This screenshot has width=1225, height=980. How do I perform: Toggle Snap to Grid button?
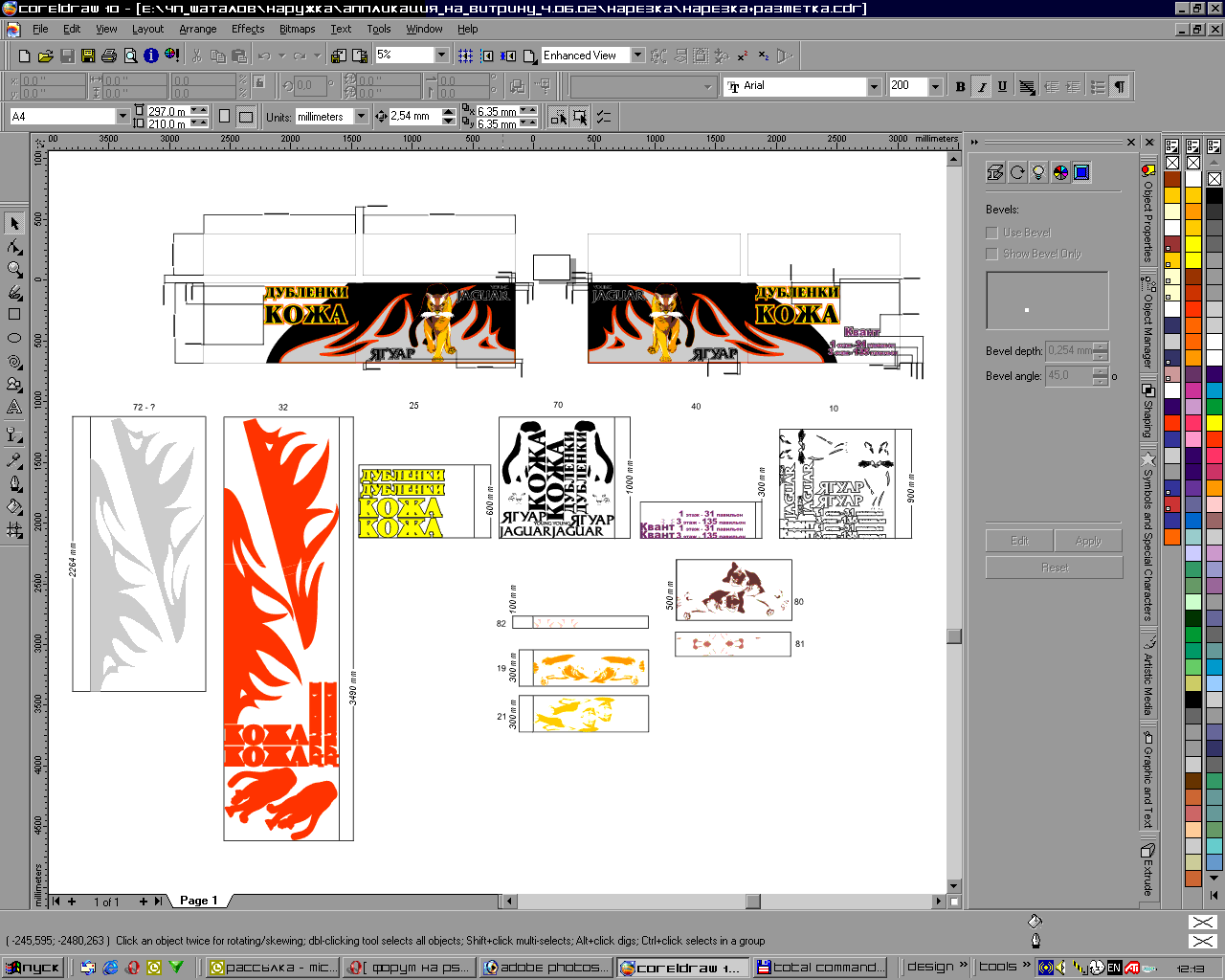point(465,56)
